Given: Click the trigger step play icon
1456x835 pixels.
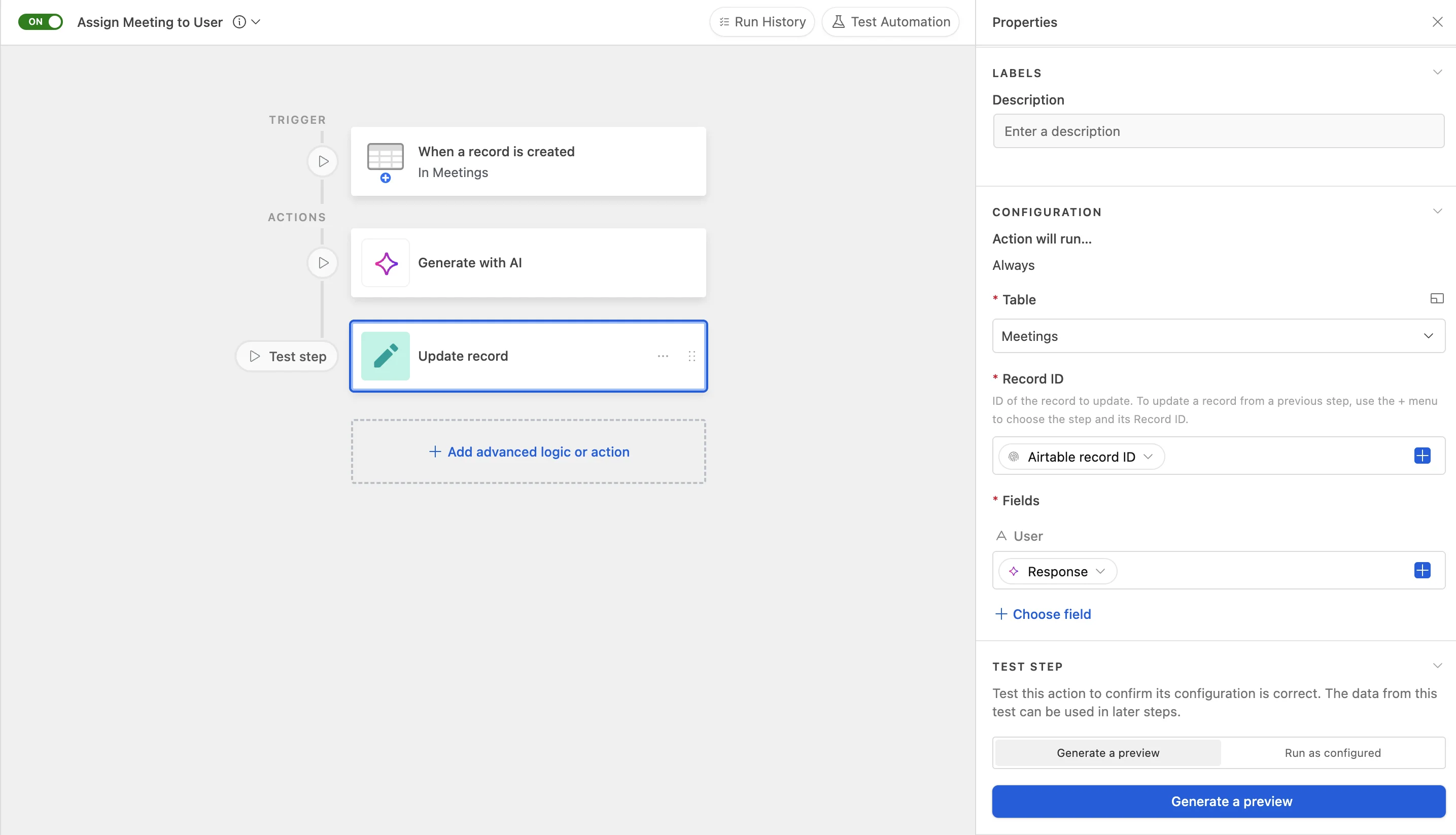Looking at the screenshot, I should (x=323, y=161).
